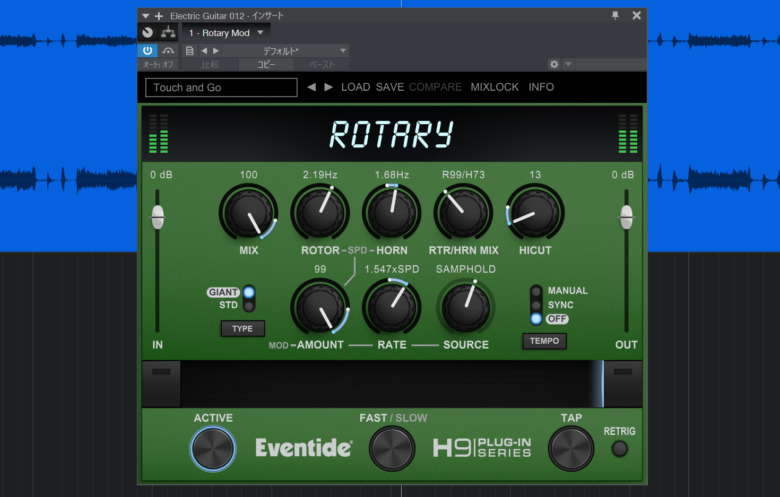780x497 pixels.
Task: Click the TAP footswitch
Action: (x=571, y=448)
